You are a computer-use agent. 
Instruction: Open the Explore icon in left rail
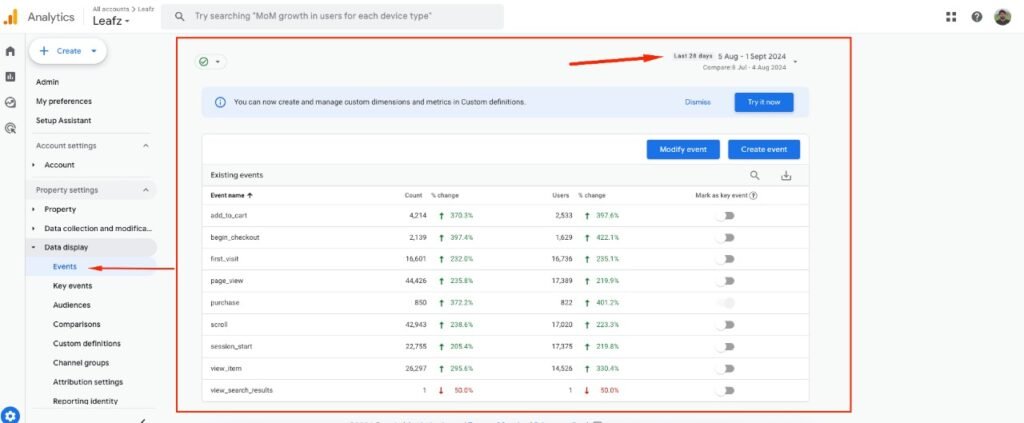click(10, 102)
